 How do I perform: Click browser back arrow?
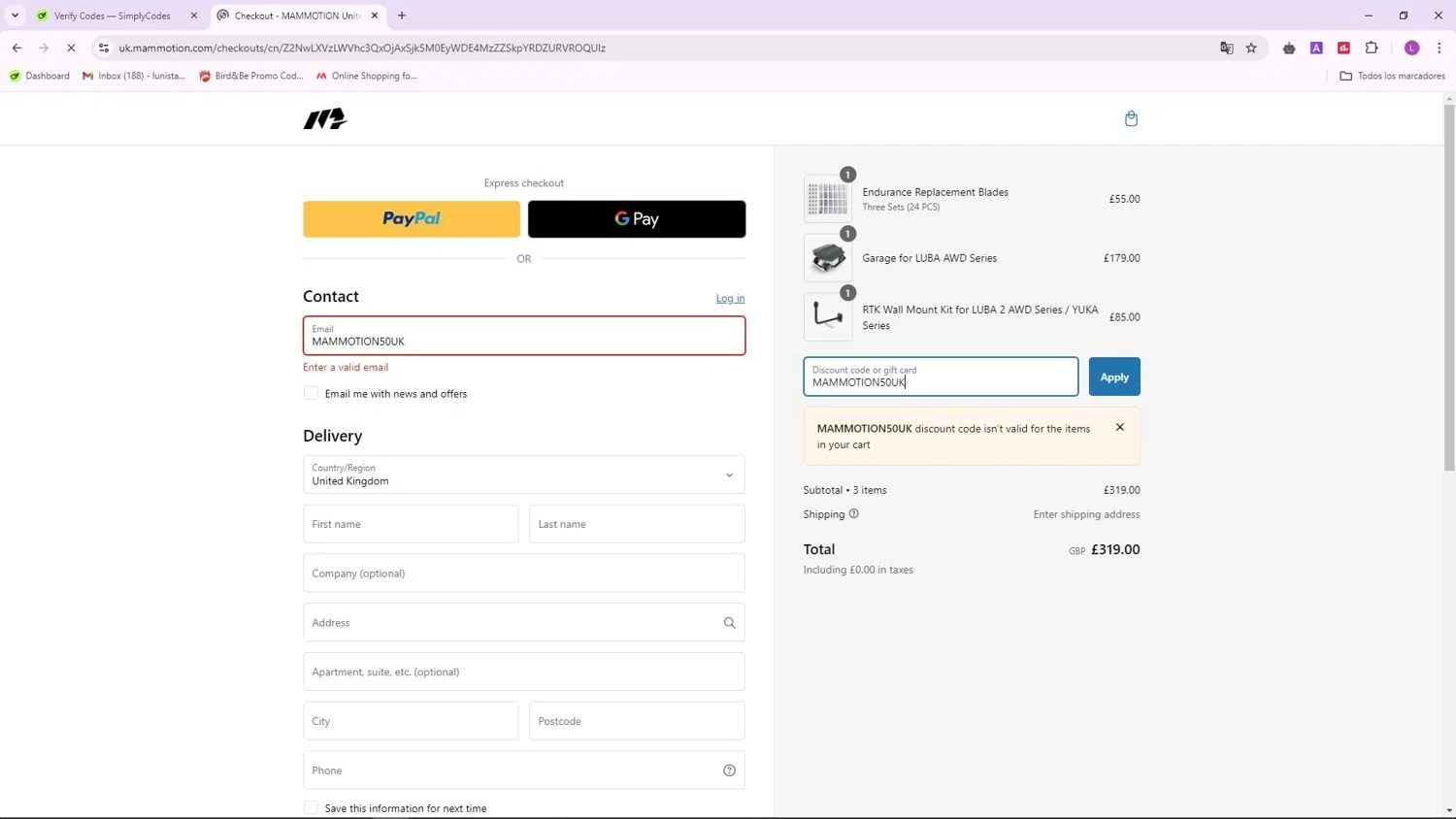(x=17, y=48)
